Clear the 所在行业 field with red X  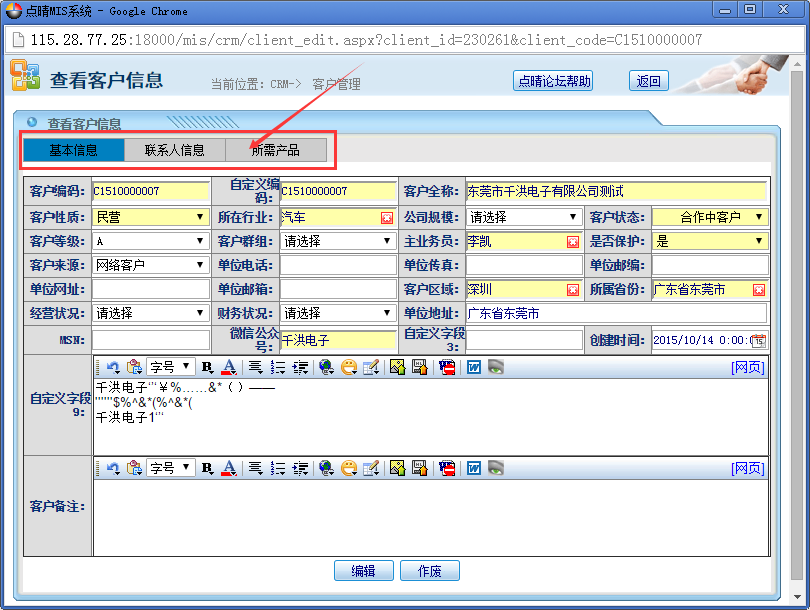(x=387, y=217)
